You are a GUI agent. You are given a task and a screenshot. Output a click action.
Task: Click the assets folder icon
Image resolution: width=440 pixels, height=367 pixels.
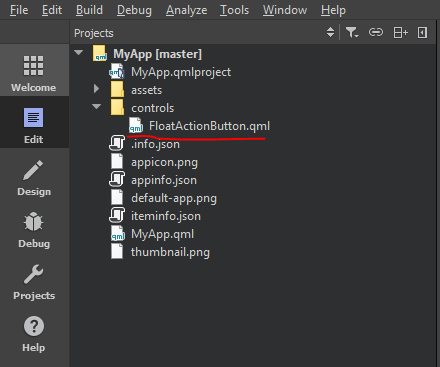[x=117, y=89]
